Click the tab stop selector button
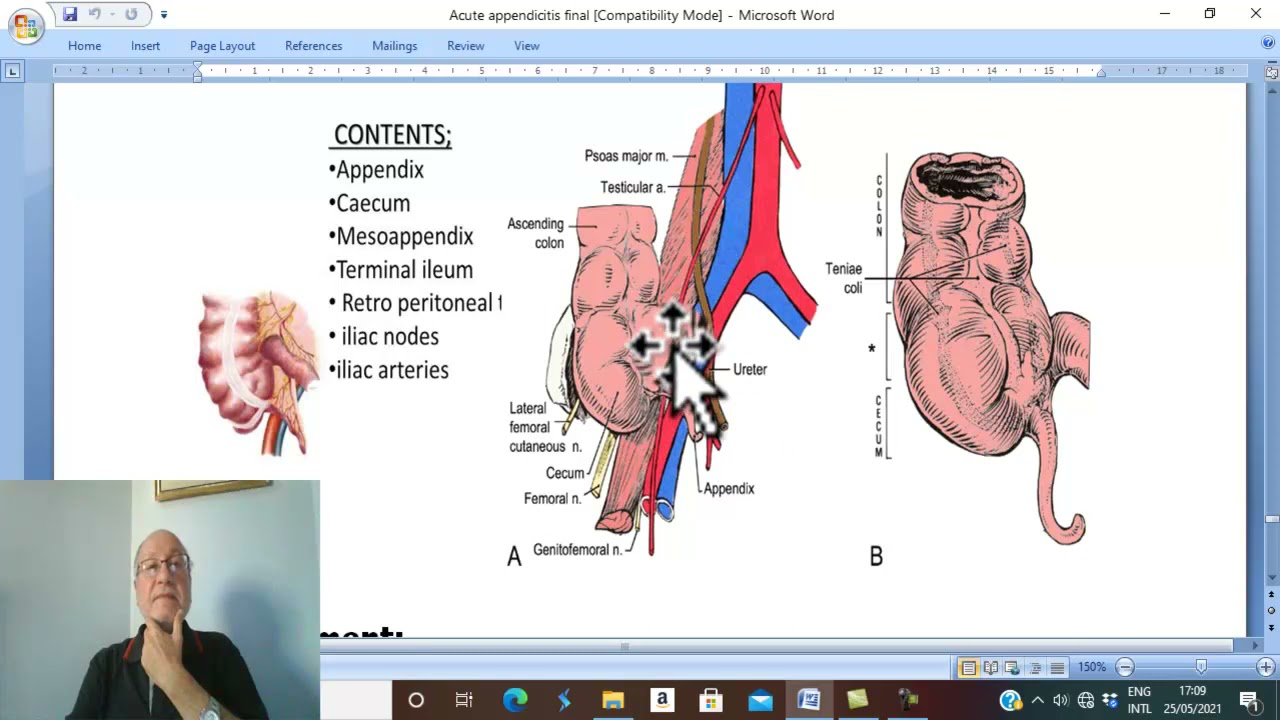The image size is (1280, 720). (12, 71)
